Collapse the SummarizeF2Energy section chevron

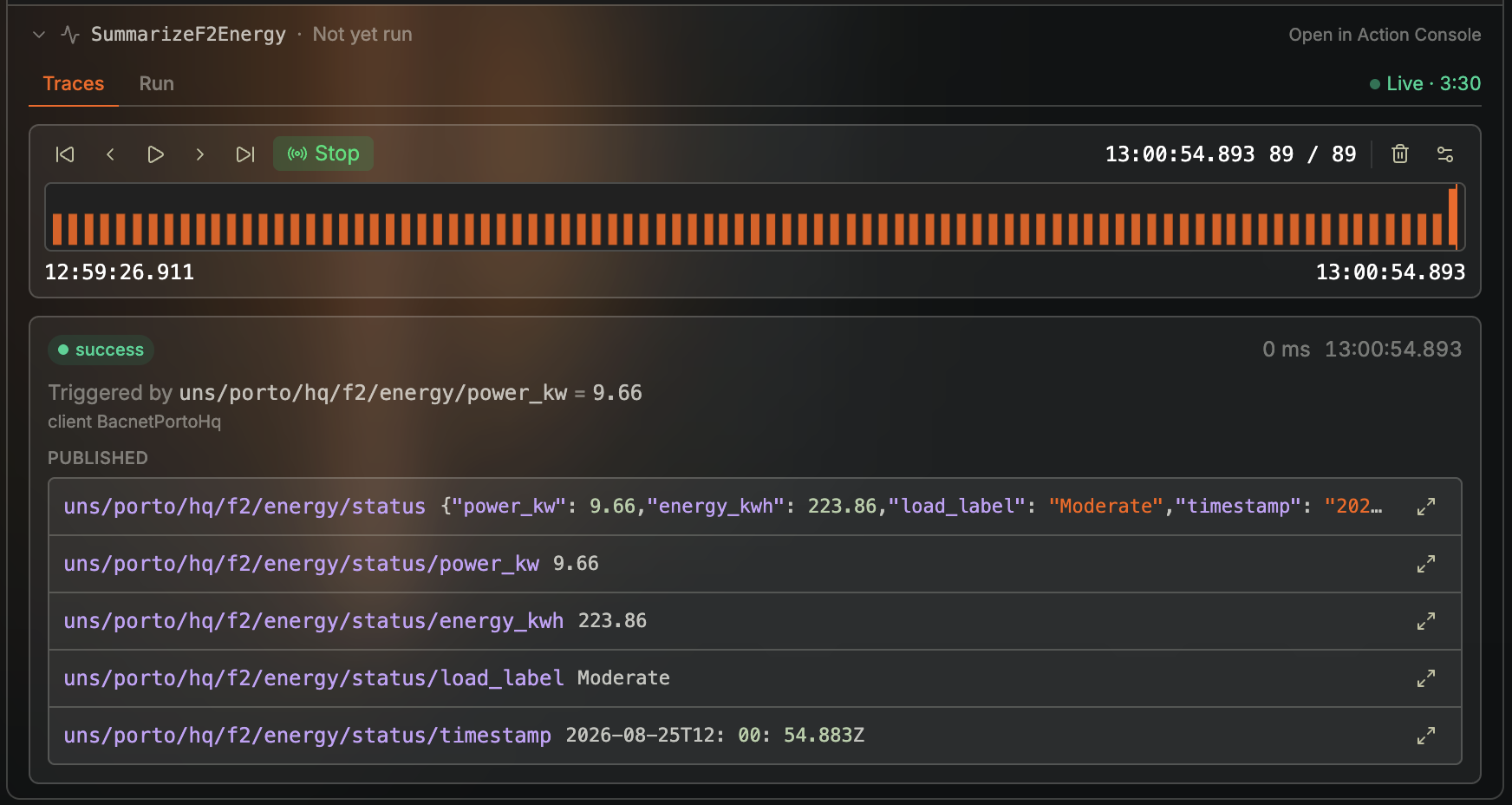pos(39,35)
